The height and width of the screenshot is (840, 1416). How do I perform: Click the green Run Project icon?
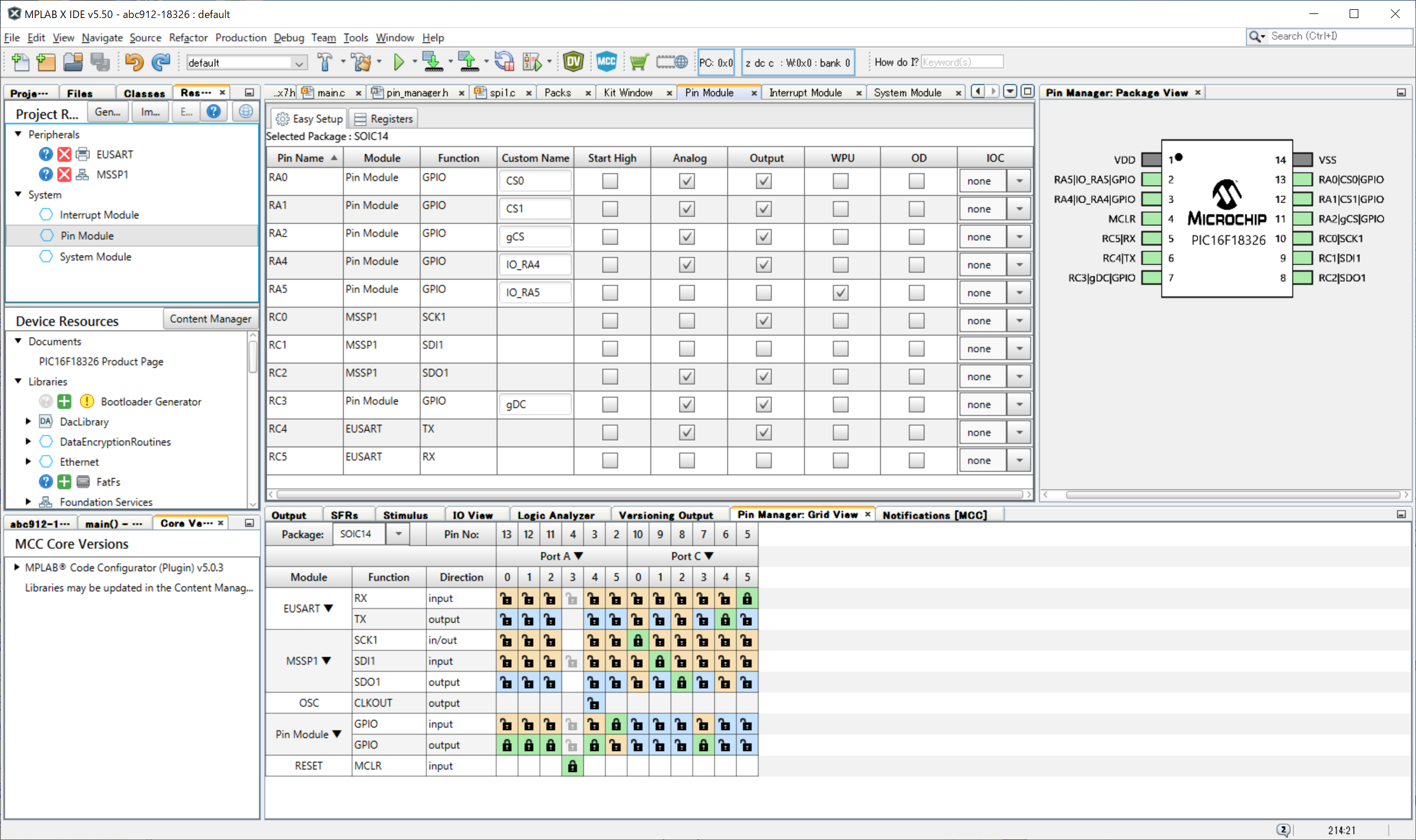[399, 62]
